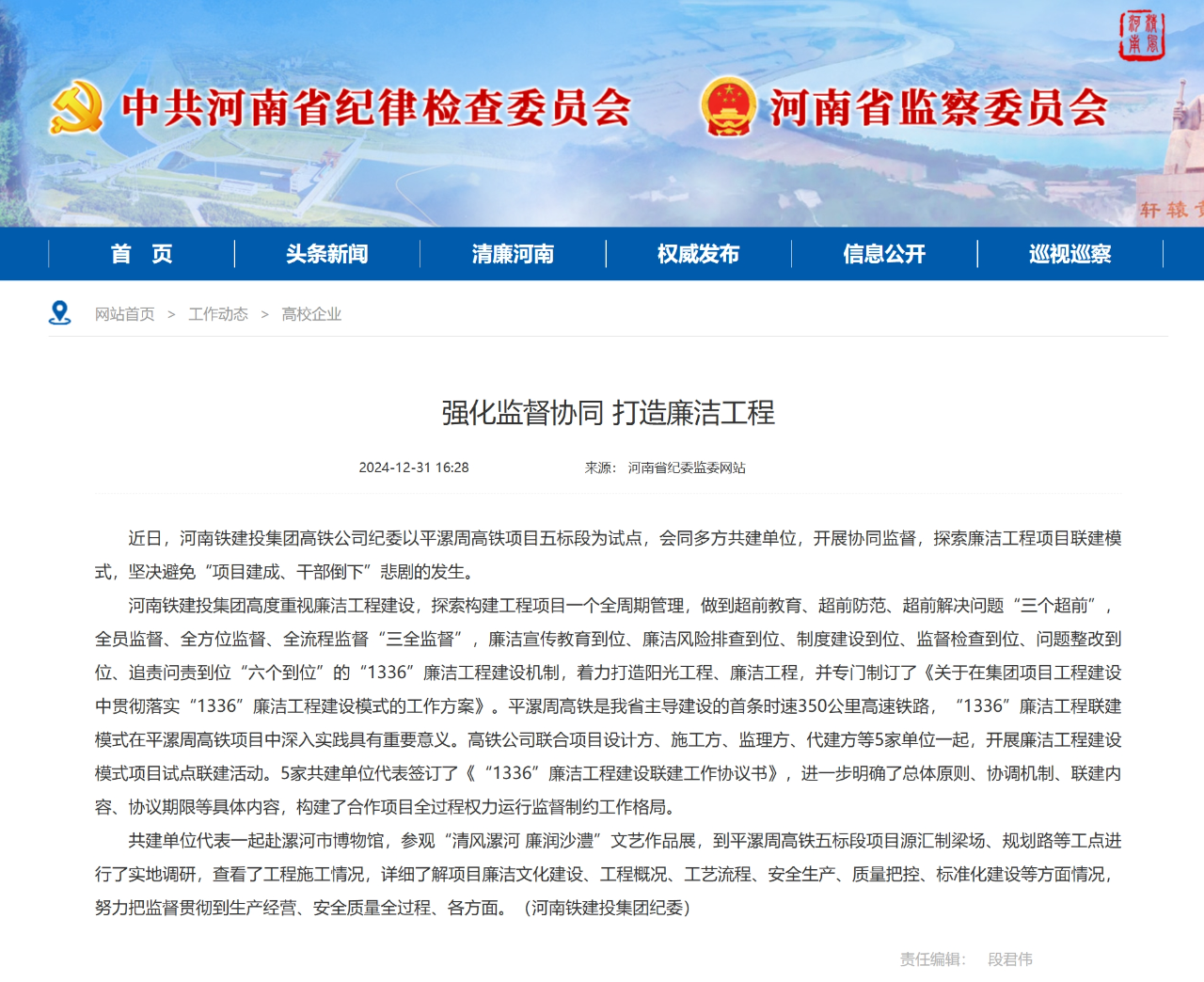Click the 网站首页 breadcrumb link

(124, 314)
